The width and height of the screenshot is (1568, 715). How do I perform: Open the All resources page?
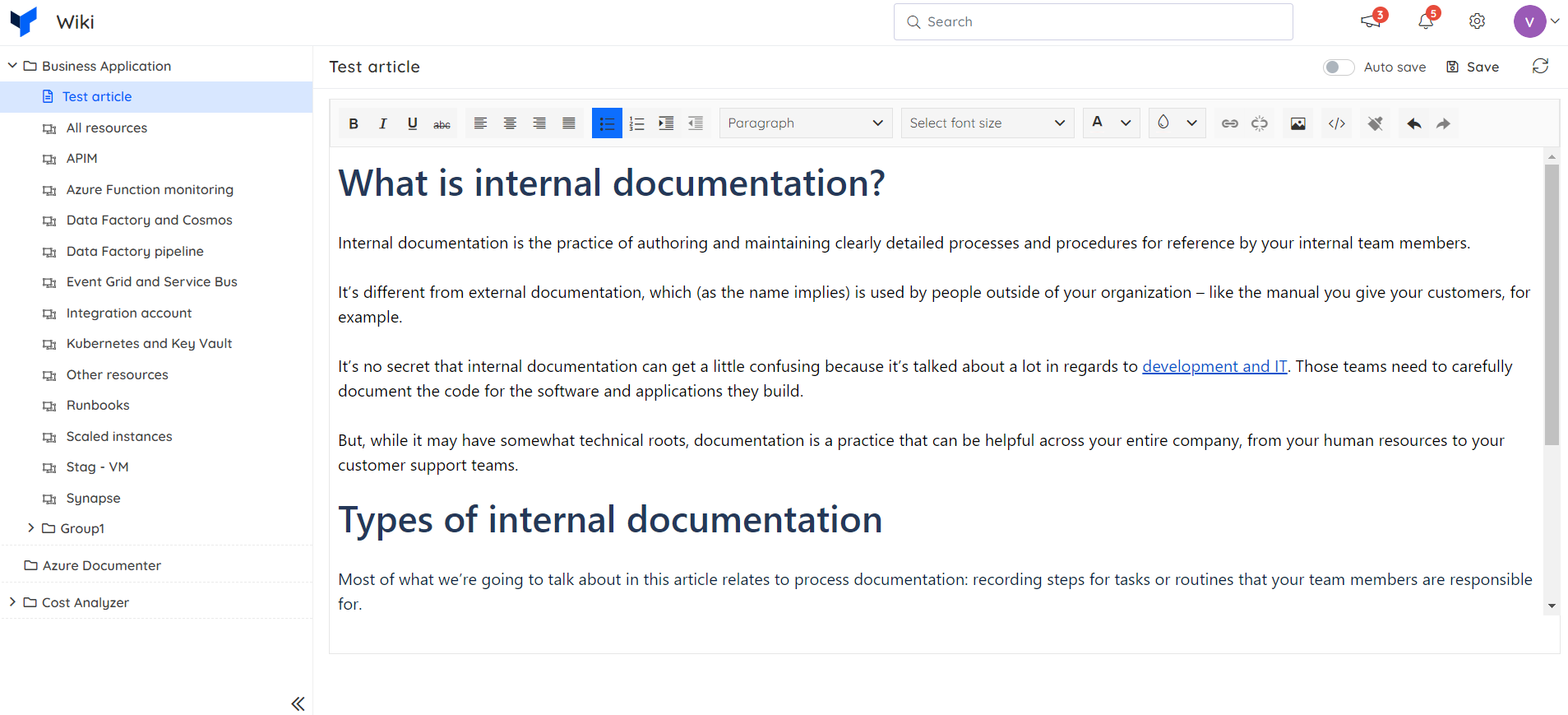coord(107,128)
